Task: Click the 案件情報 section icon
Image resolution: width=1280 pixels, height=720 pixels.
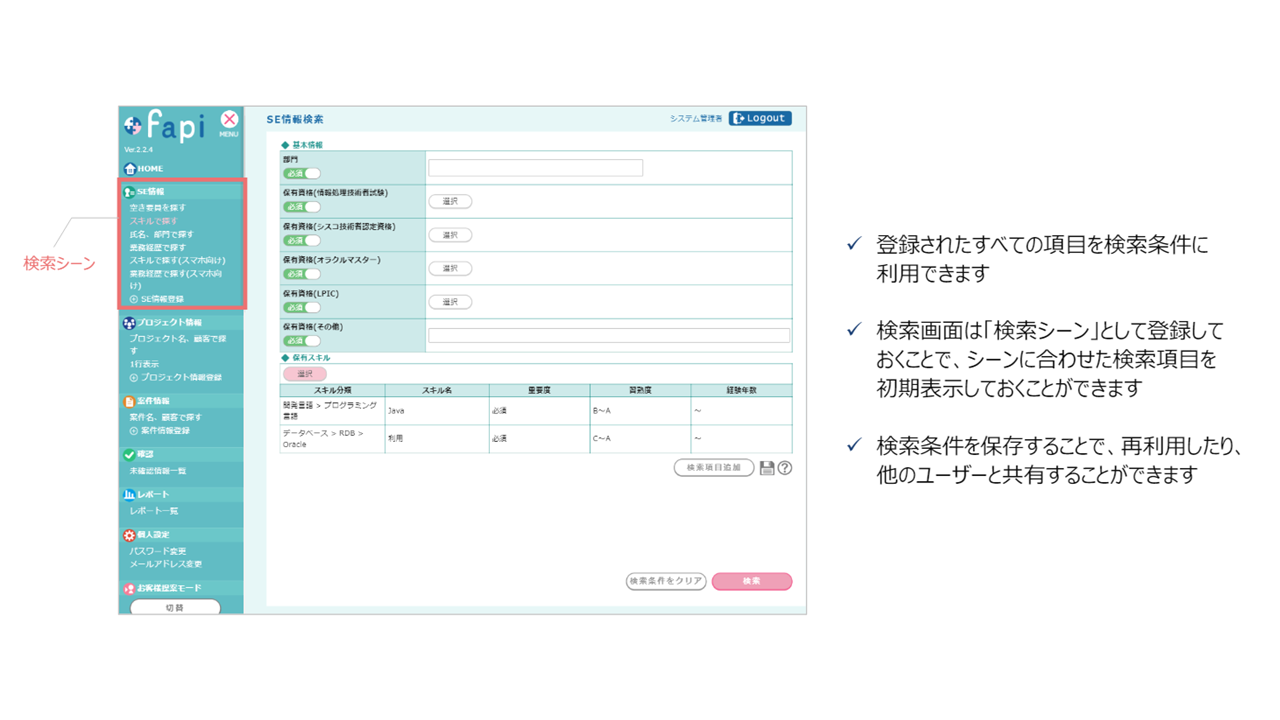Action: coord(129,401)
